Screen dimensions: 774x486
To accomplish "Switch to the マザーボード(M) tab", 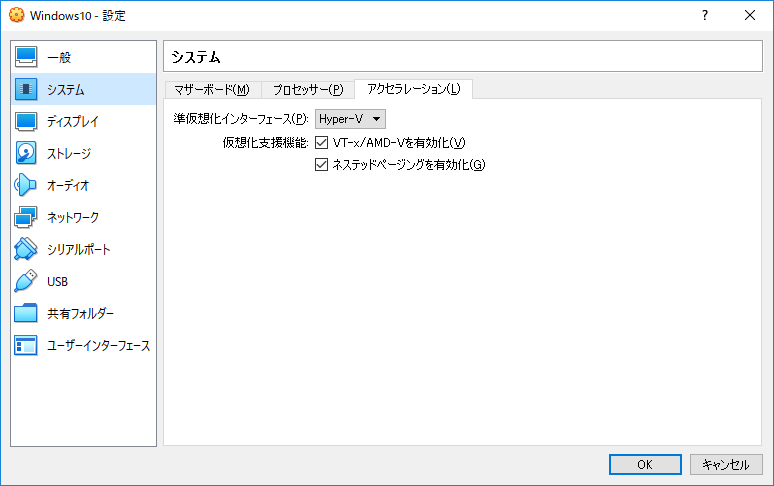I will 212,90.
